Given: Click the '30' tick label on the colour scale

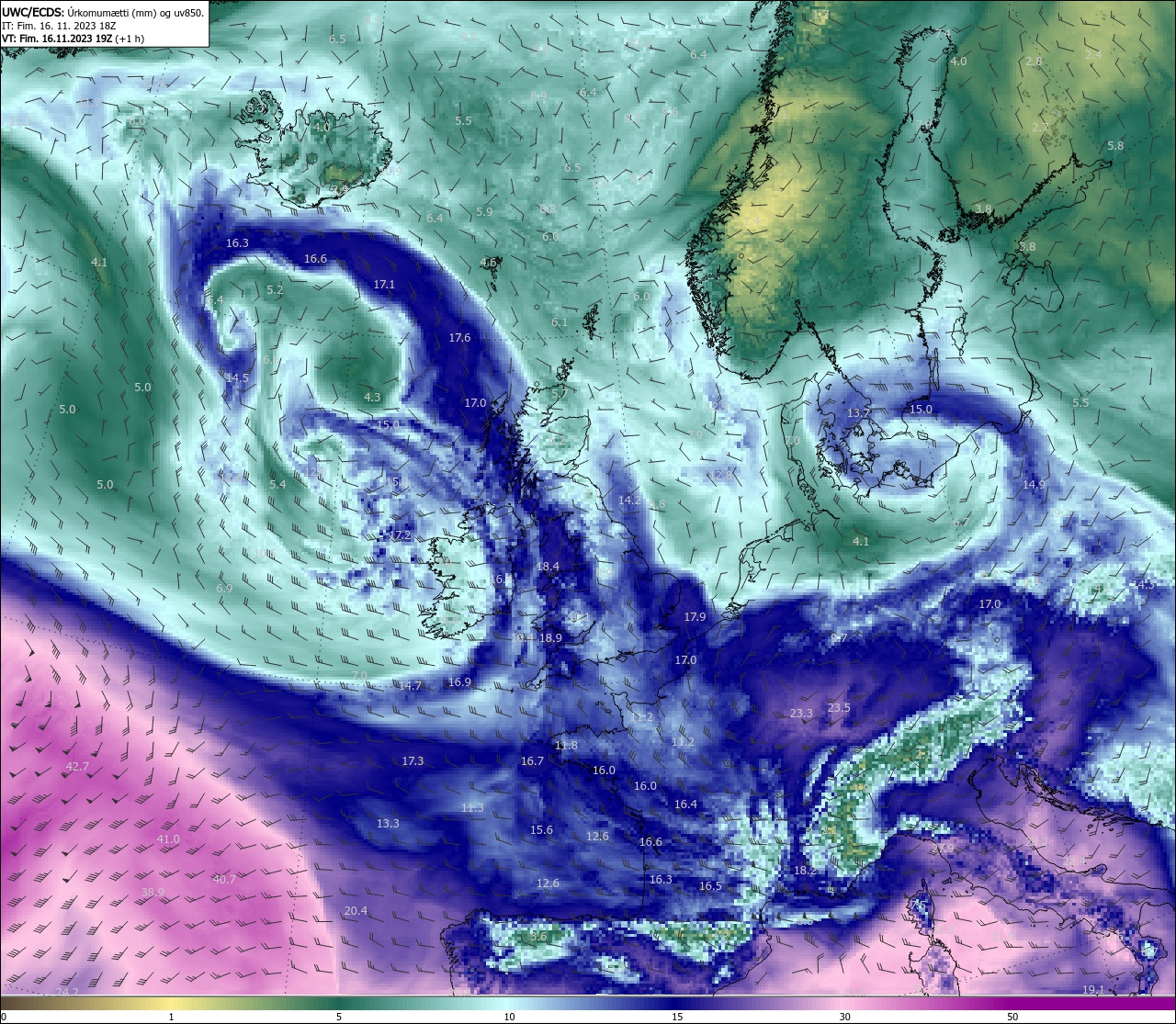Looking at the screenshot, I should (x=844, y=1017).
